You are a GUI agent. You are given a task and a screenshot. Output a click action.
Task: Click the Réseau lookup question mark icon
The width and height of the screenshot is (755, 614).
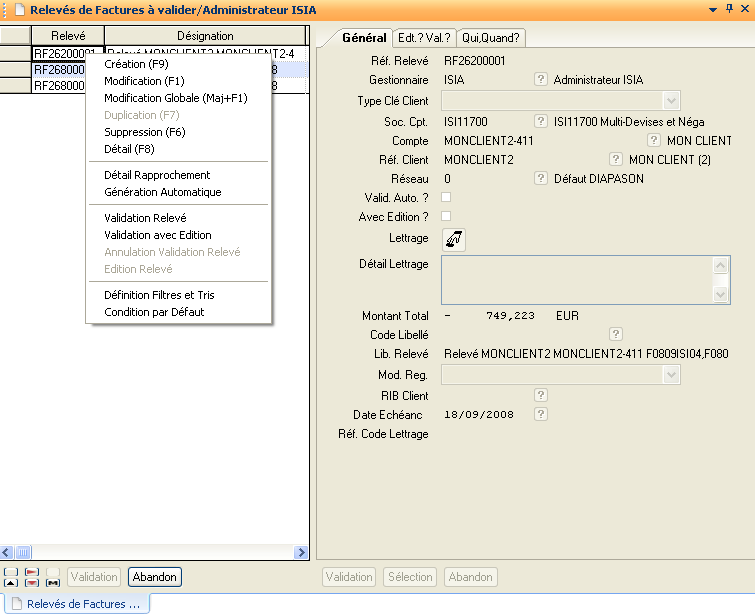tap(541, 179)
